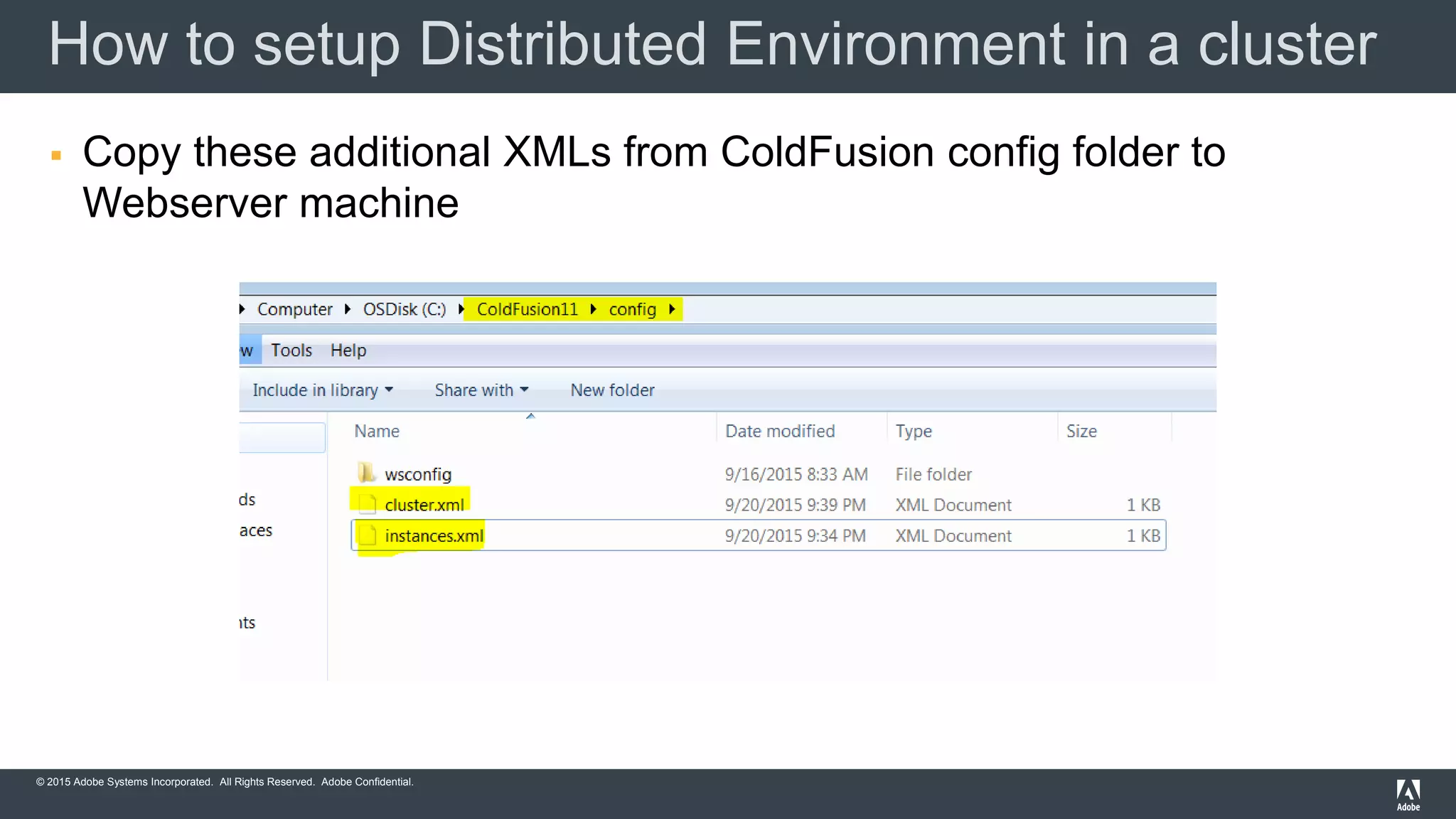Select the wsconfig folder name

[x=418, y=474]
